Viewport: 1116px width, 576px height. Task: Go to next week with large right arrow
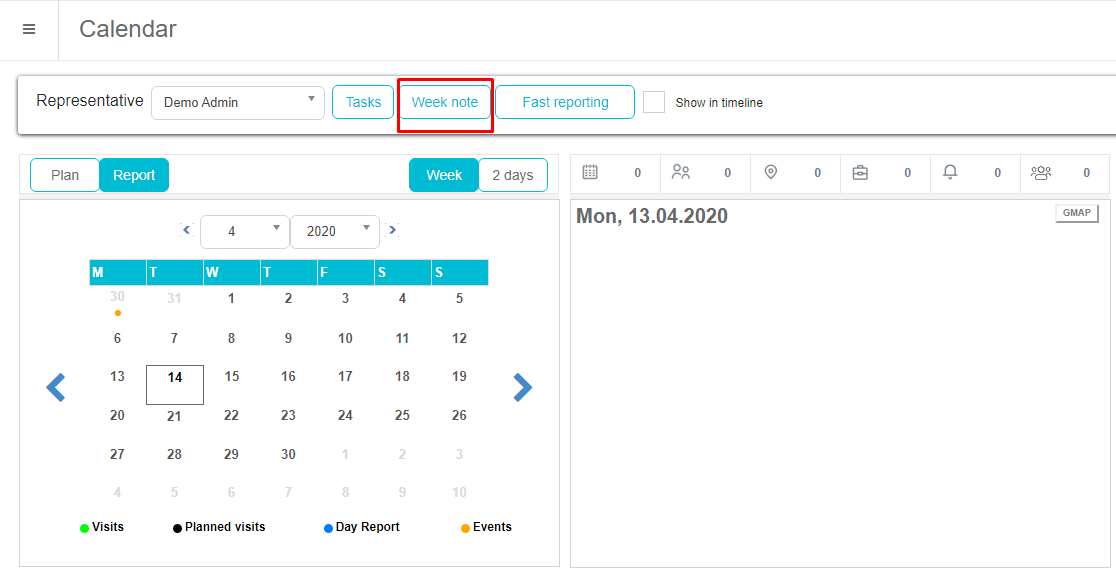522,387
